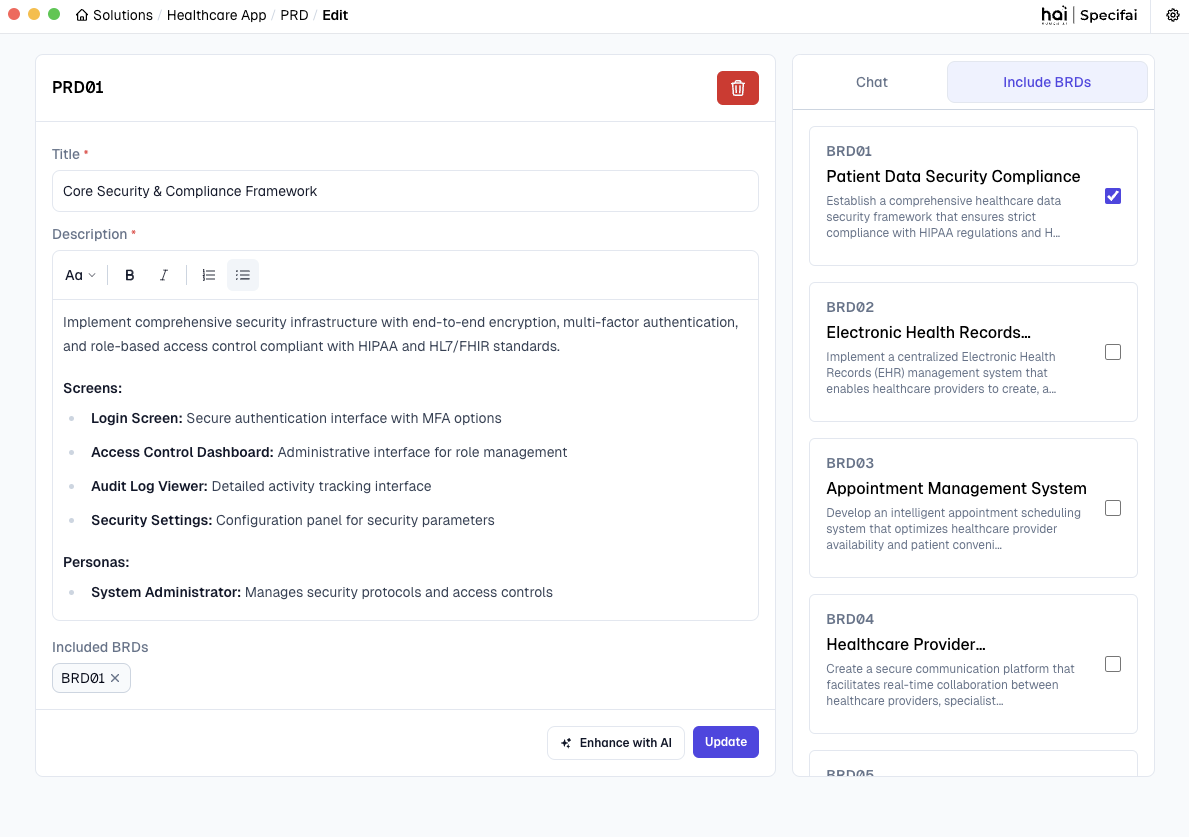This screenshot has height=837, width=1189.
Task: Switch to the Chat tab
Action: click(871, 82)
